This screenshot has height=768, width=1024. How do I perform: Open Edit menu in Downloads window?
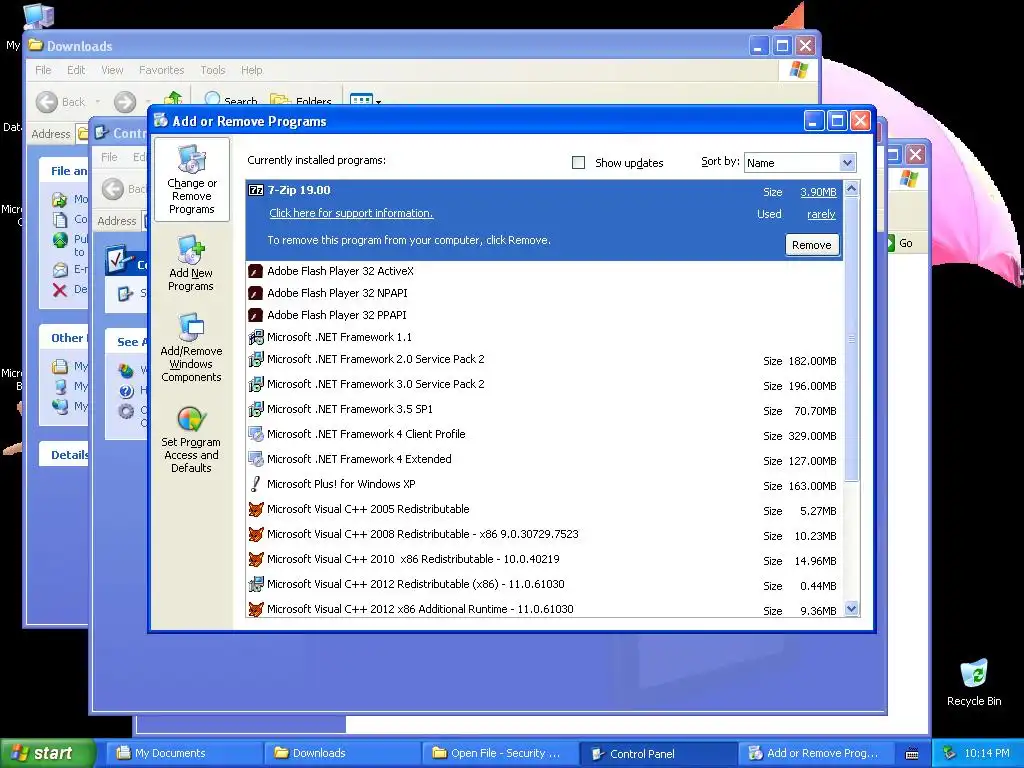[76, 70]
